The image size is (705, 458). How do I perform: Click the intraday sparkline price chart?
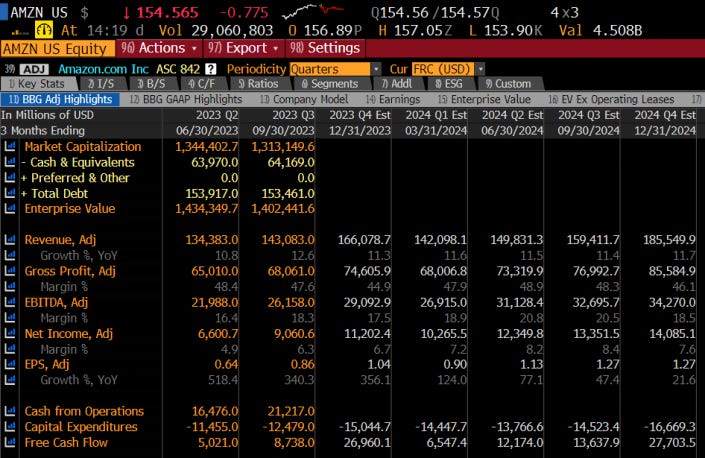pos(313,12)
